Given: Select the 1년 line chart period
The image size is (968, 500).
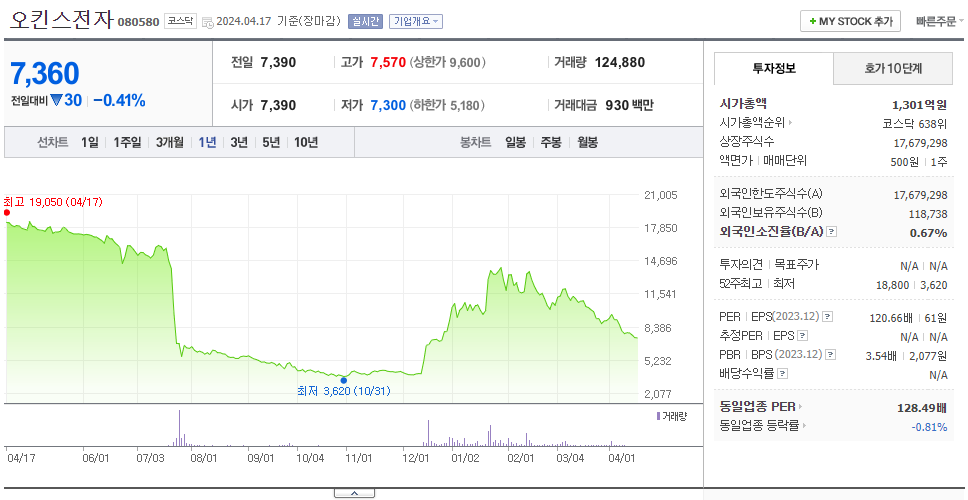Looking at the screenshot, I should point(207,143).
